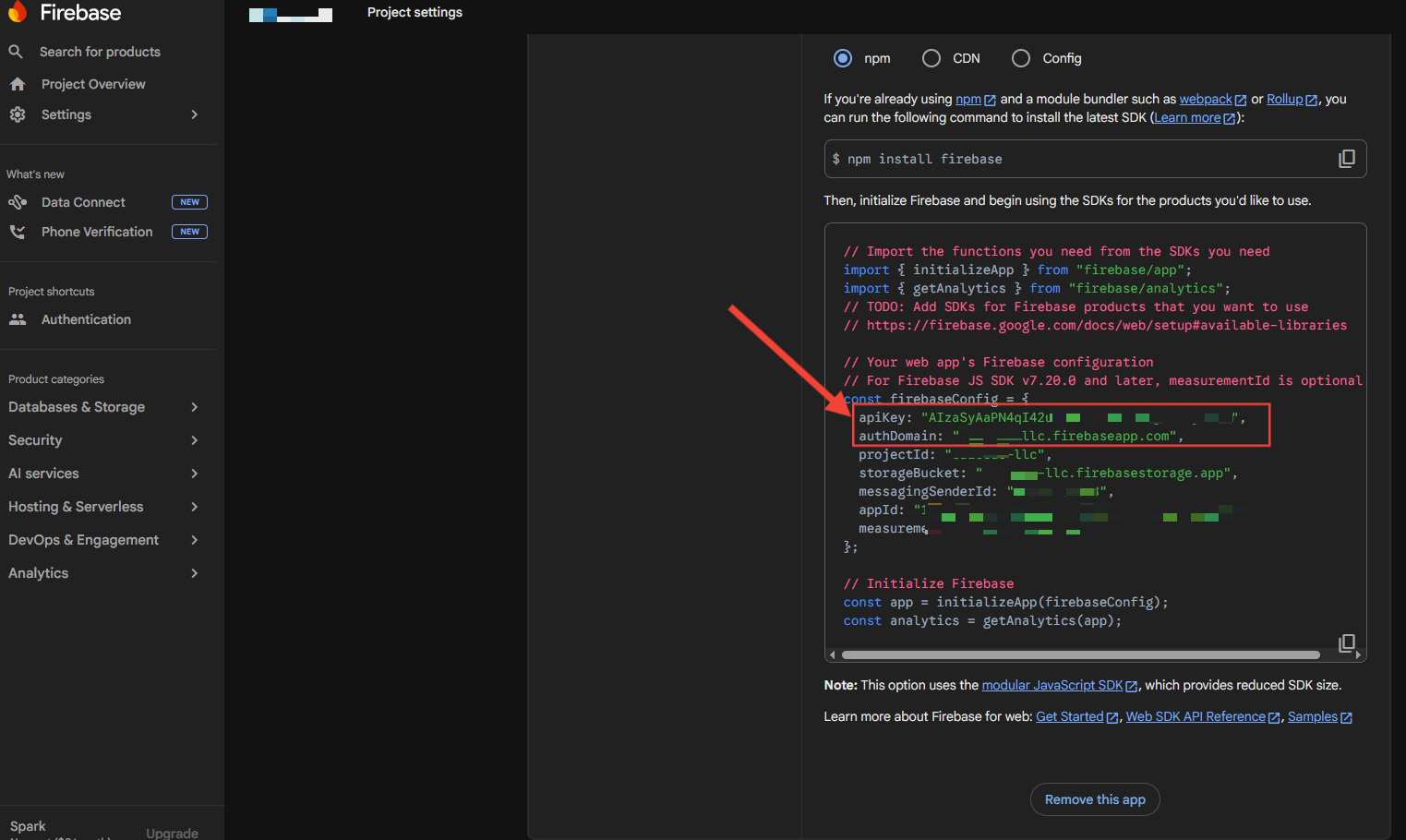Open the Rollup hyperlink

1284,99
